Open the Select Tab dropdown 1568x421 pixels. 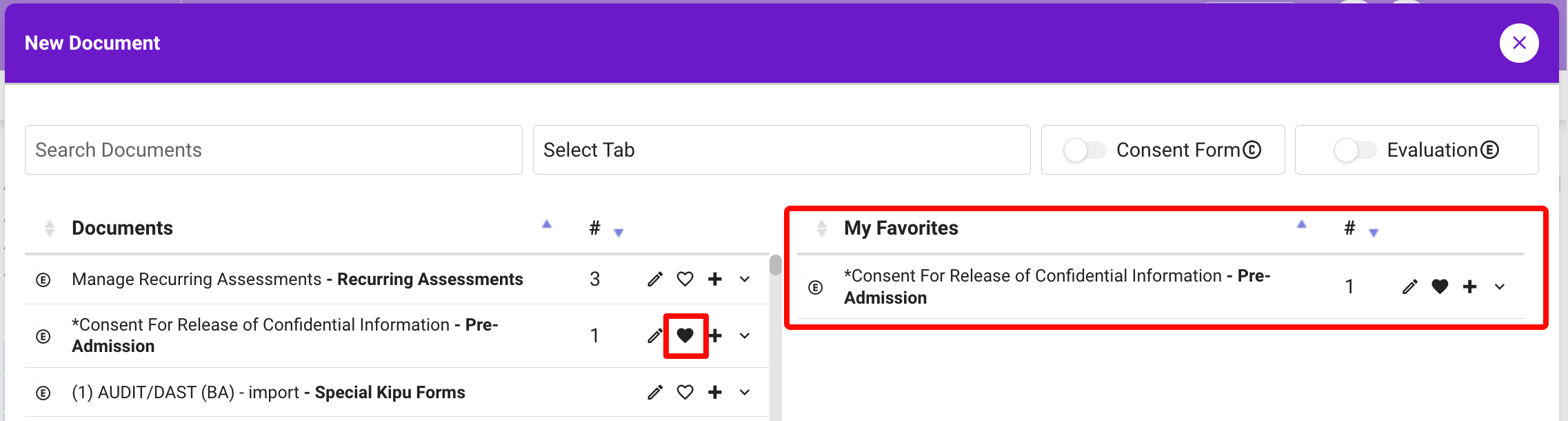(781, 150)
